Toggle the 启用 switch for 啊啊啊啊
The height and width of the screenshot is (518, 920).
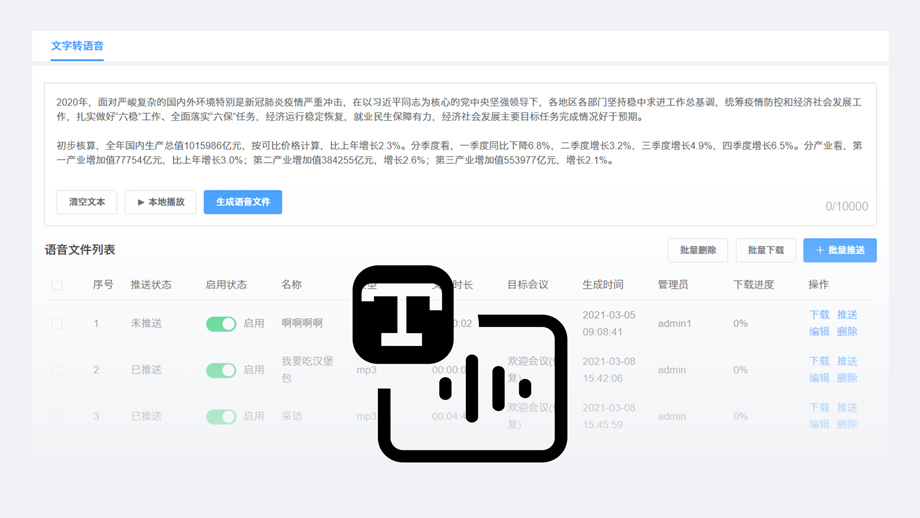pyautogui.click(x=221, y=324)
